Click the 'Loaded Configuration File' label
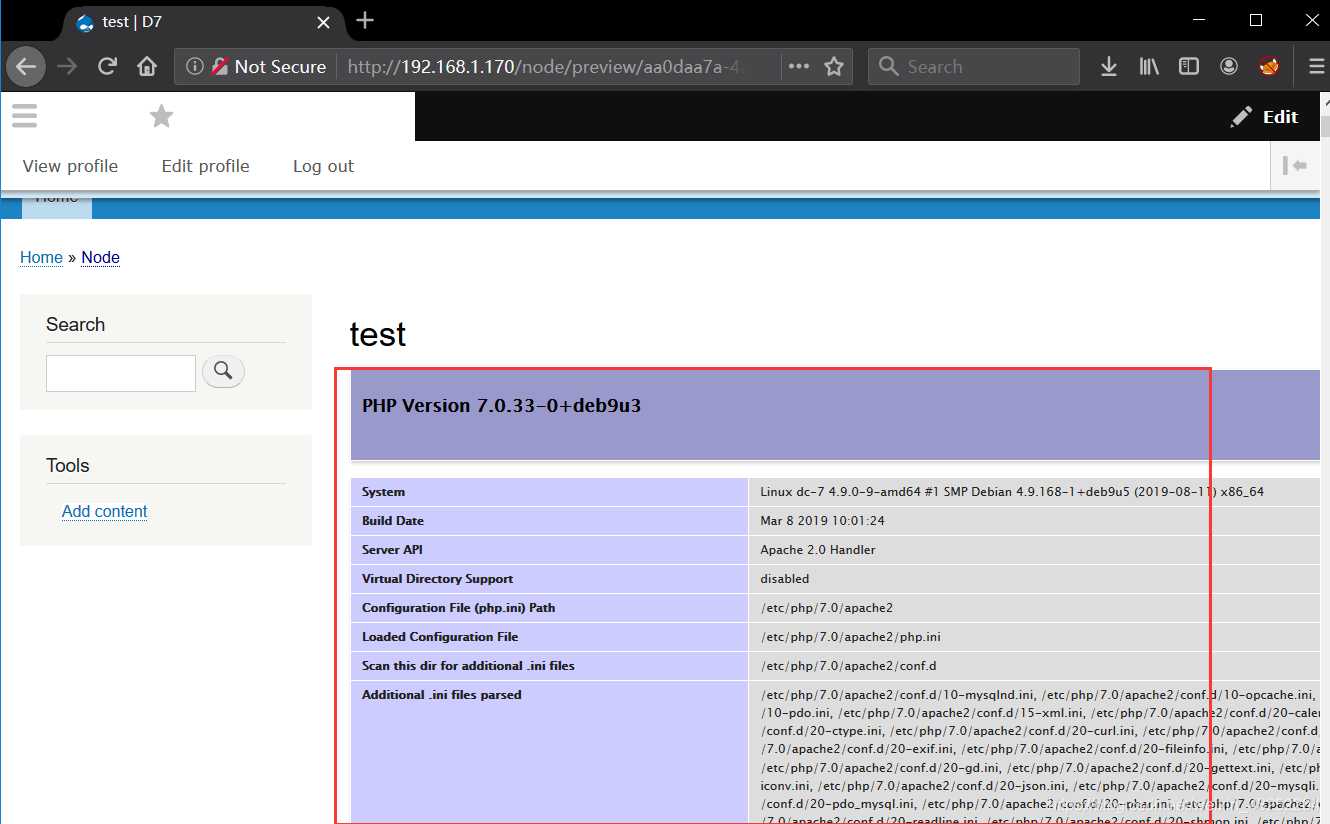 440,637
